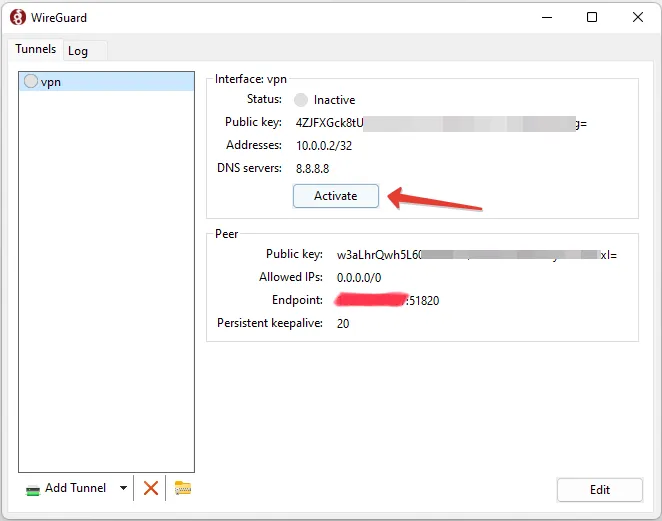The width and height of the screenshot is (662, 521).
Task: Open the Edit tunnel dialog
Action: (x=600, y=490)
